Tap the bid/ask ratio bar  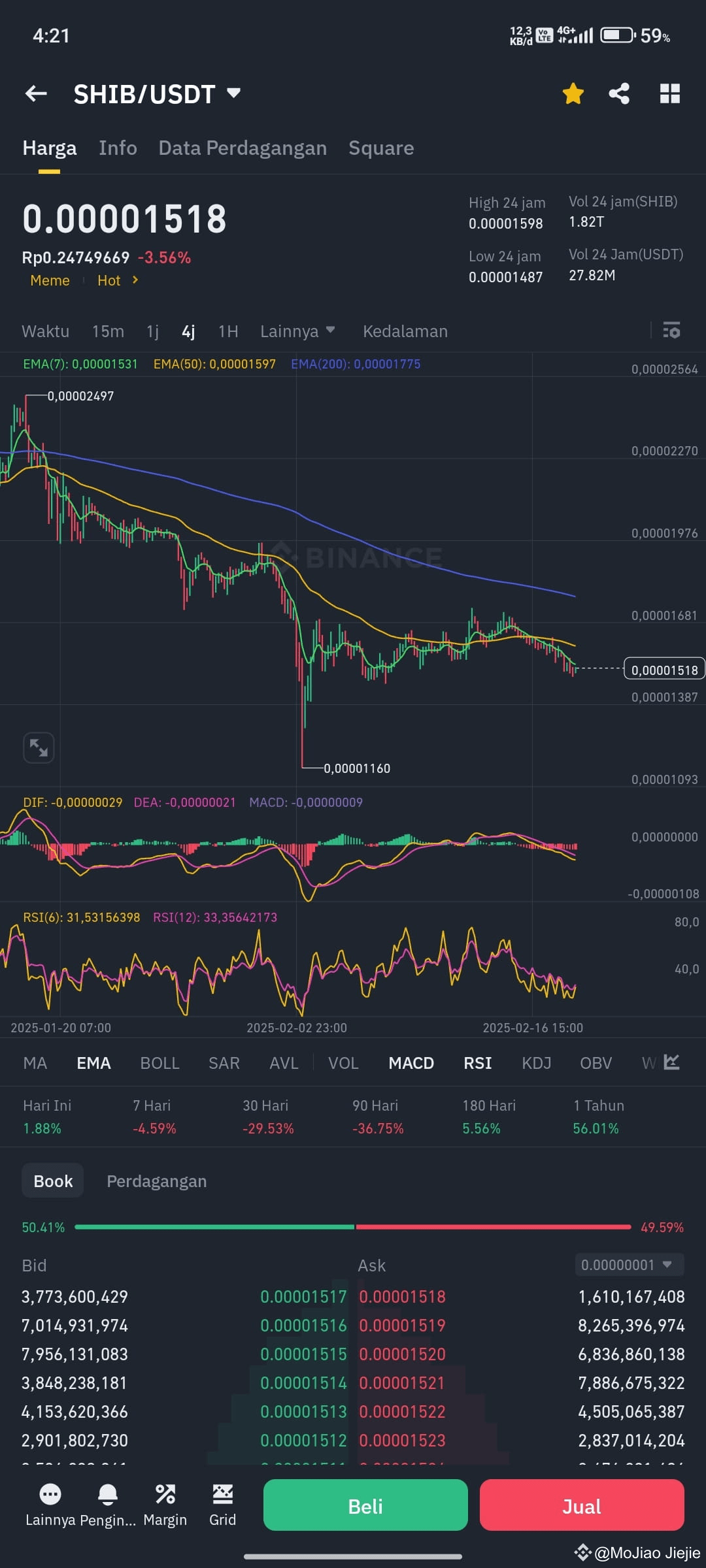point(353,1227)
